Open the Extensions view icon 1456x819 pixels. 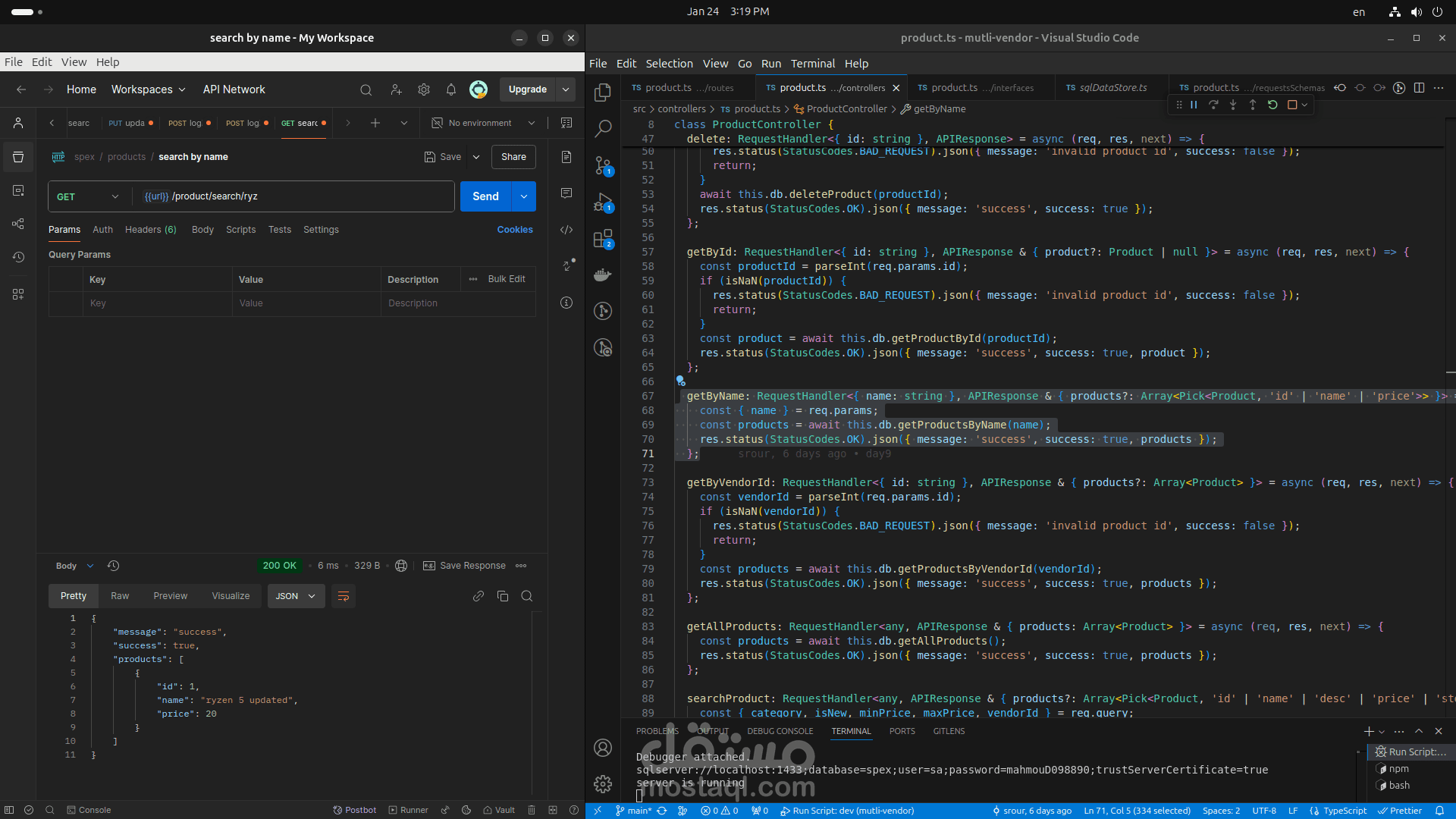603,240
